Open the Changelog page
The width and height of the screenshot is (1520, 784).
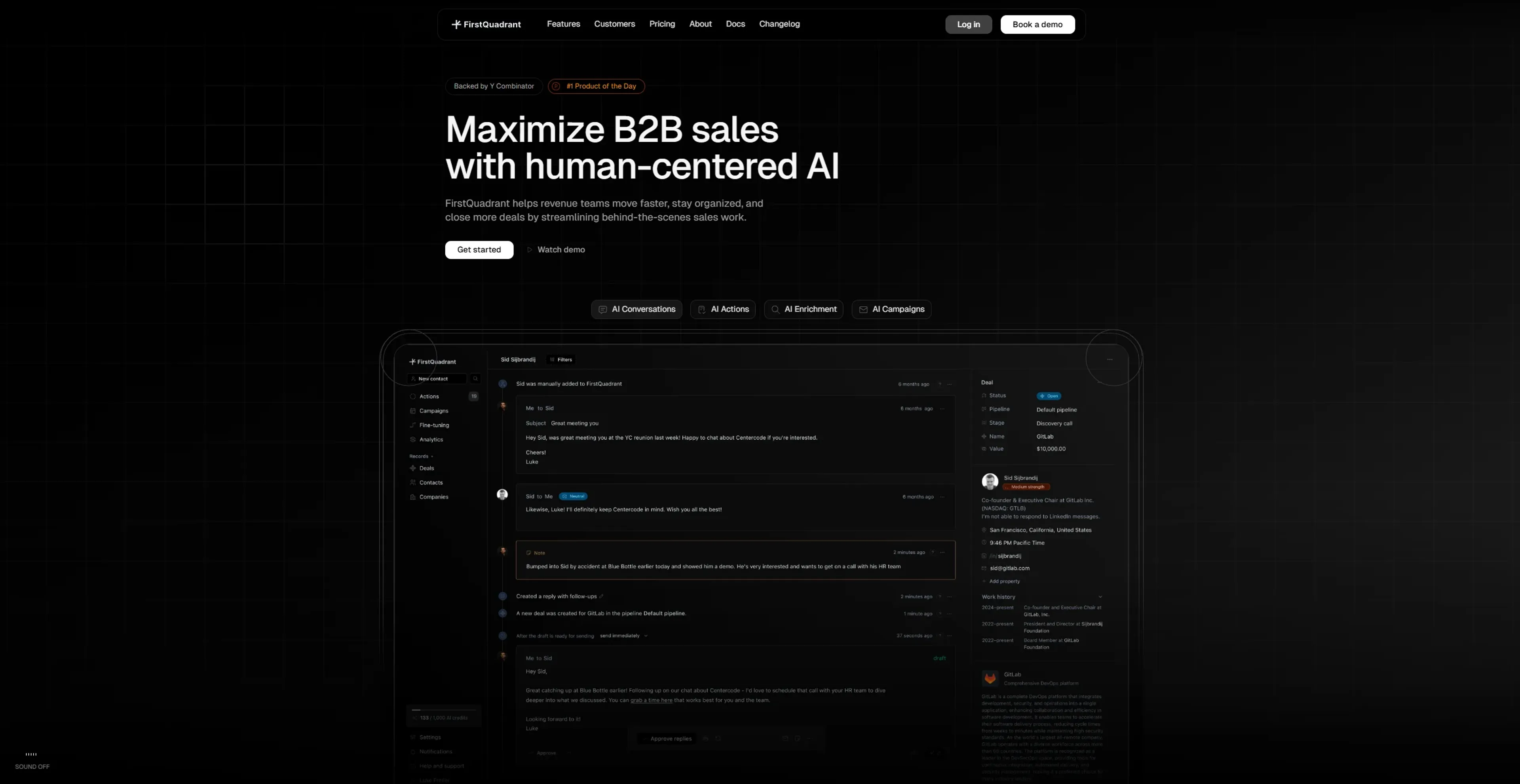point(779,24)
